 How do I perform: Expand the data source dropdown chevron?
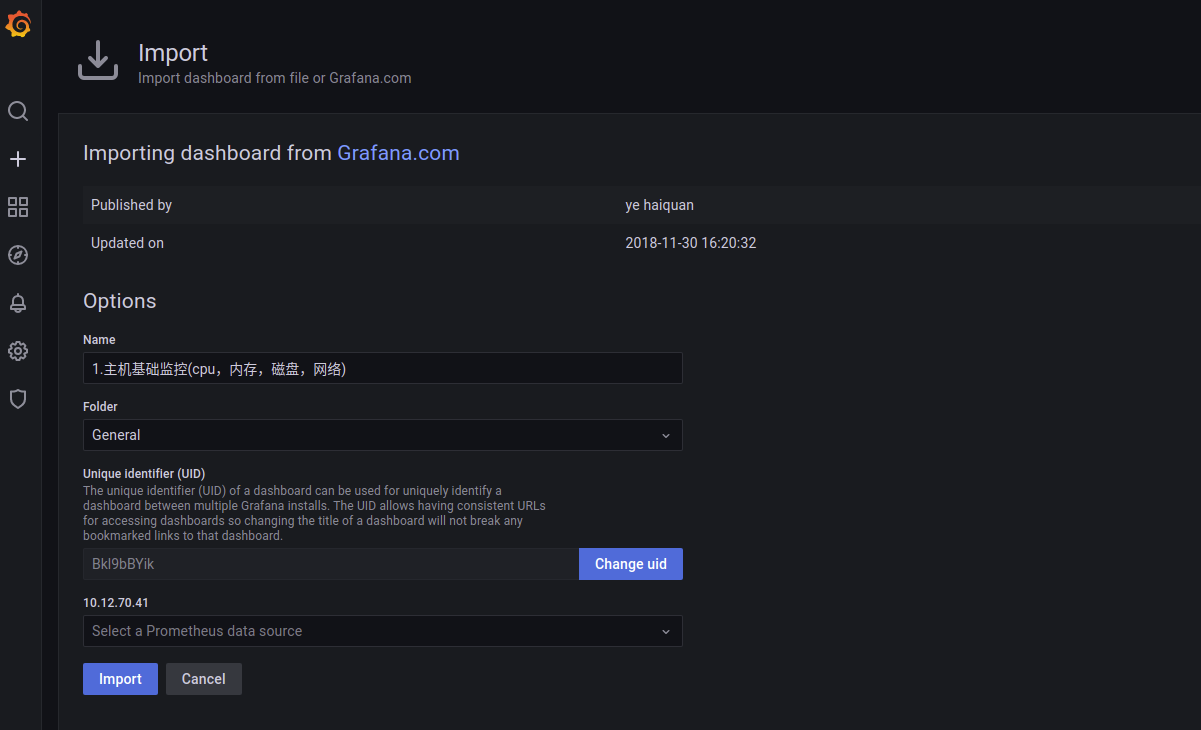tap(666, 631)
